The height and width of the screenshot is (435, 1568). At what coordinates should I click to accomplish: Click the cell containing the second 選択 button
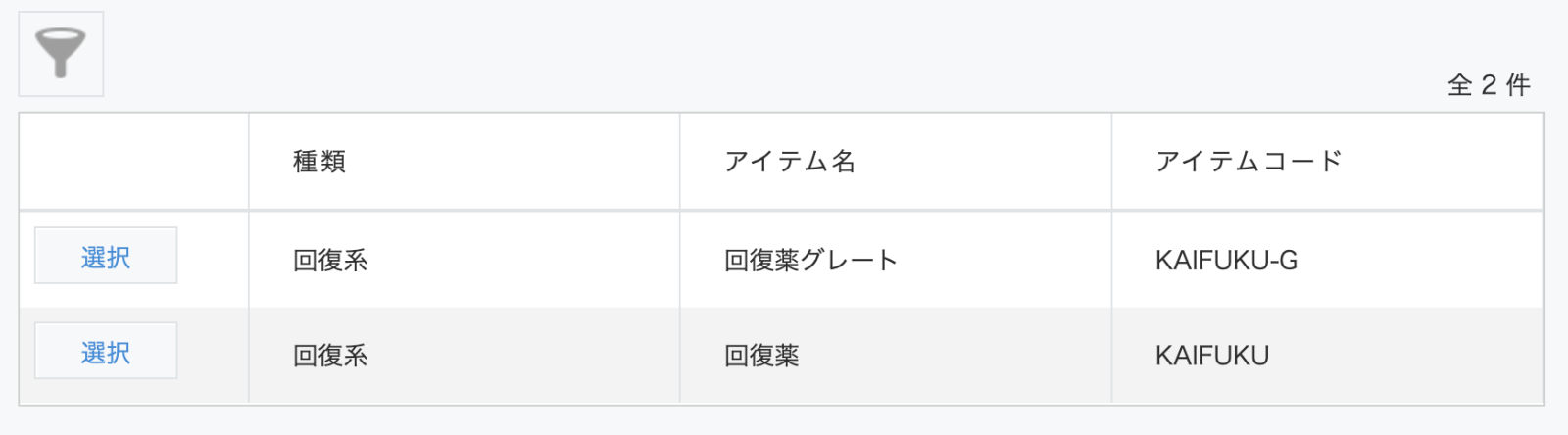pyautogui.click(x=134, y=355)
